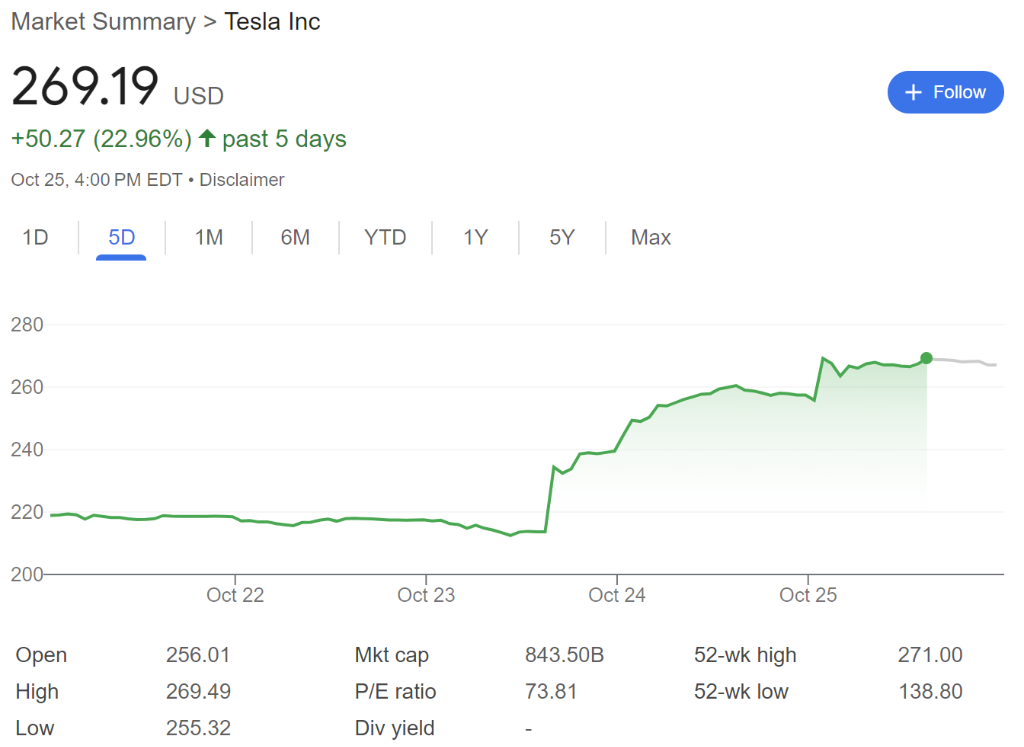The image size is (1024, 747).
Task: Click the 52-wk high value 271.00
Action: tap(930, 655)
